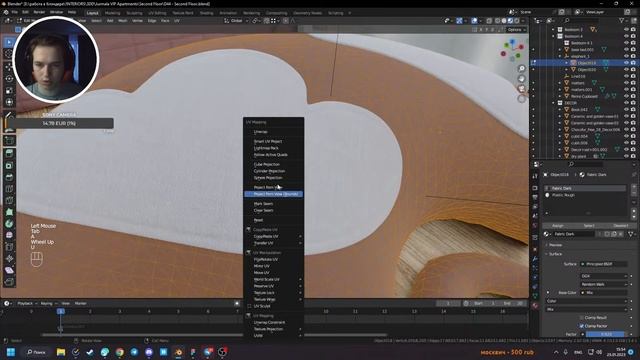Image resolution: width=640 pixels, height=360 pixels.
Task: Open the Windows Start menu
Action: 11,352
